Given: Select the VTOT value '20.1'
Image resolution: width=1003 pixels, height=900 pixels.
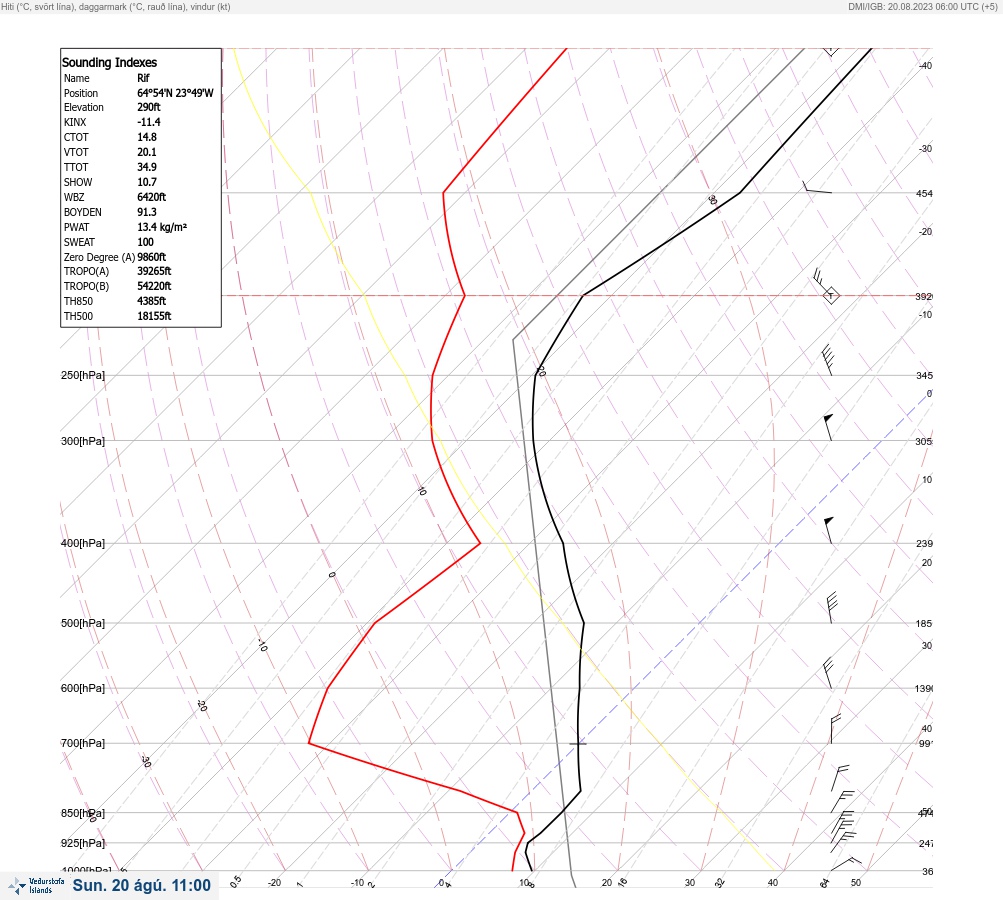Looking at the screenshot, I should pyautogui.click(x=147, y=152).
